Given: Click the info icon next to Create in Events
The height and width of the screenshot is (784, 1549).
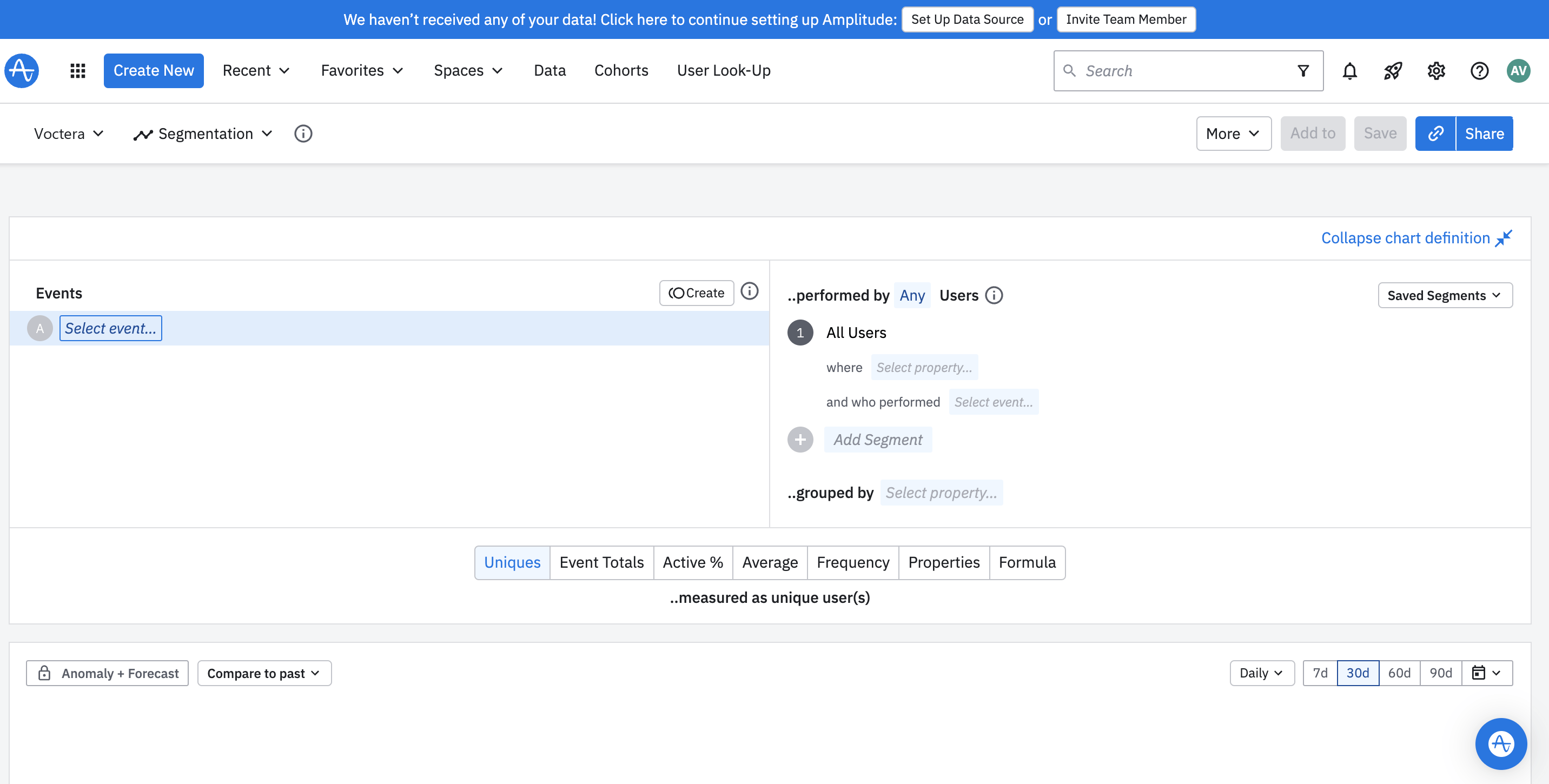Looking at the screenshot, I should coord(749,291).
